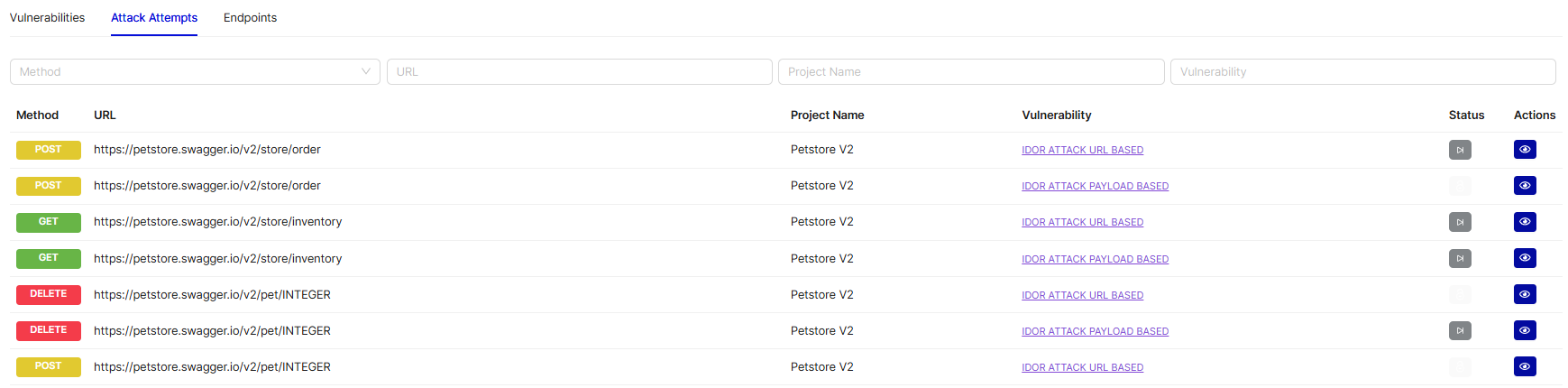Open eye action for POST pet/INTEGER row
The image size is (1568, 388).
(x=1524, y=366)
